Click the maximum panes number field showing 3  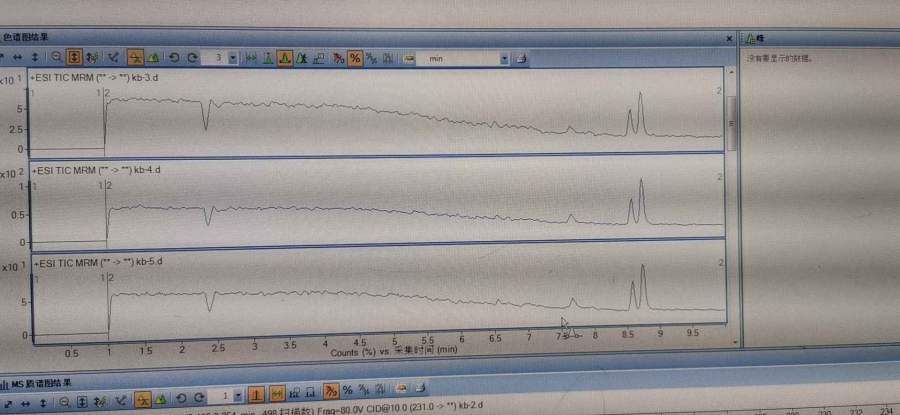[215, 59]
